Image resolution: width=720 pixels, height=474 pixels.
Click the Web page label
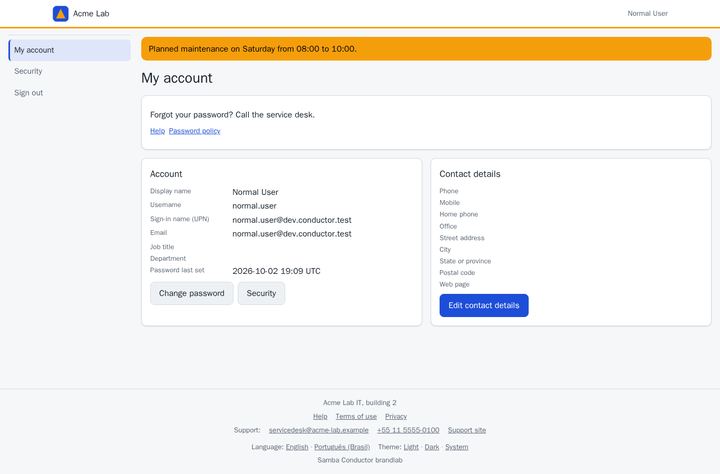point(454,284)
